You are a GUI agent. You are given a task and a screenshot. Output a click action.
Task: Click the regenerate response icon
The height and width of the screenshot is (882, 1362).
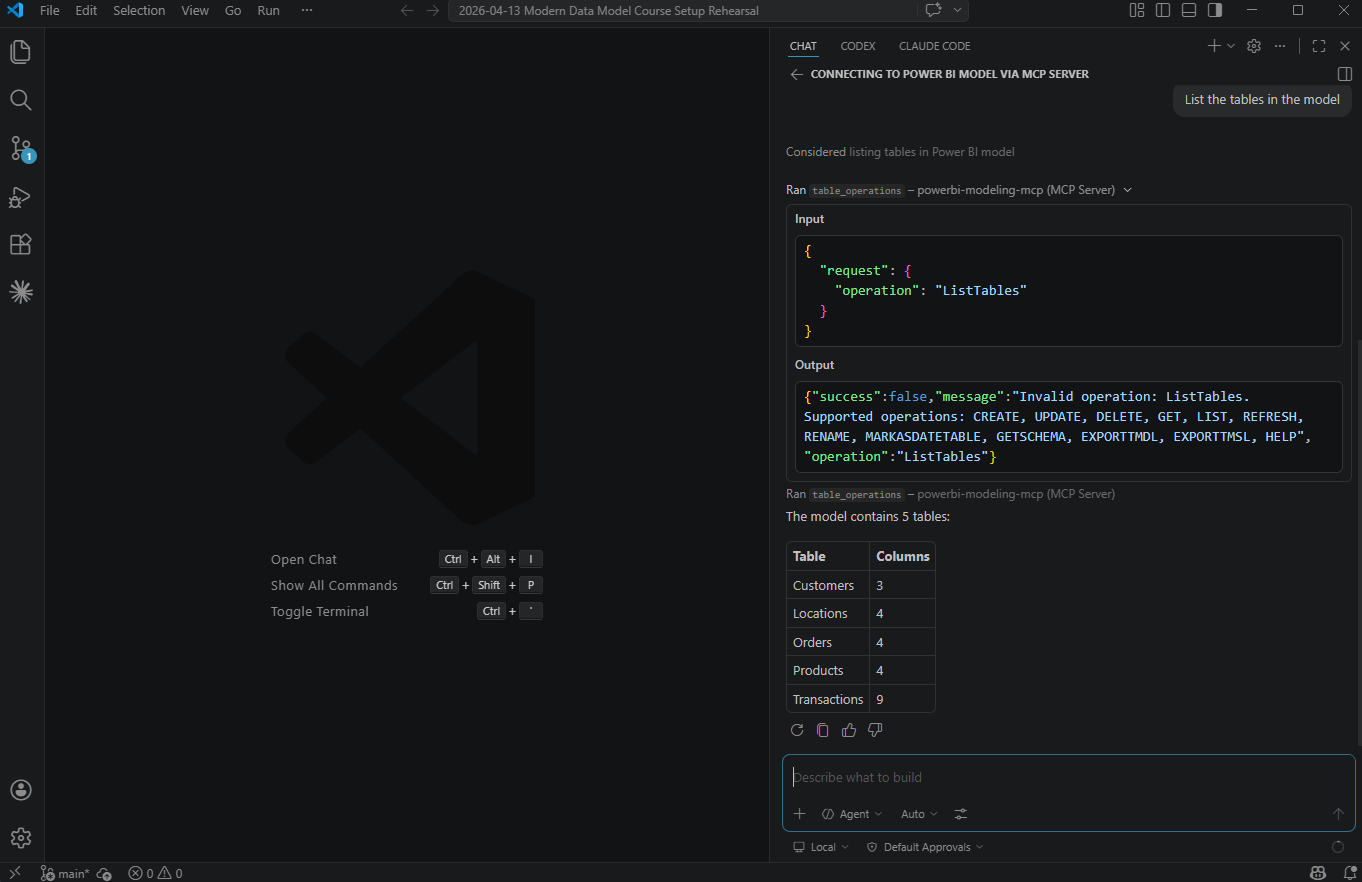[x=796, y=730]
